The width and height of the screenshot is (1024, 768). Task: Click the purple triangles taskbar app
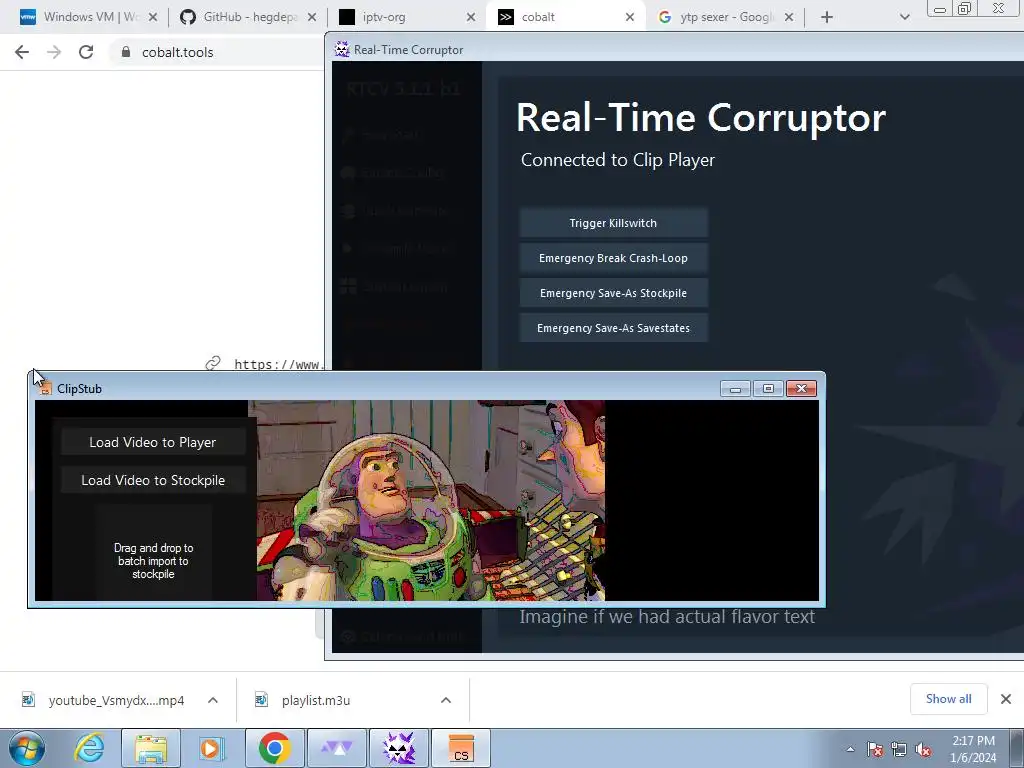coord(336,748)
